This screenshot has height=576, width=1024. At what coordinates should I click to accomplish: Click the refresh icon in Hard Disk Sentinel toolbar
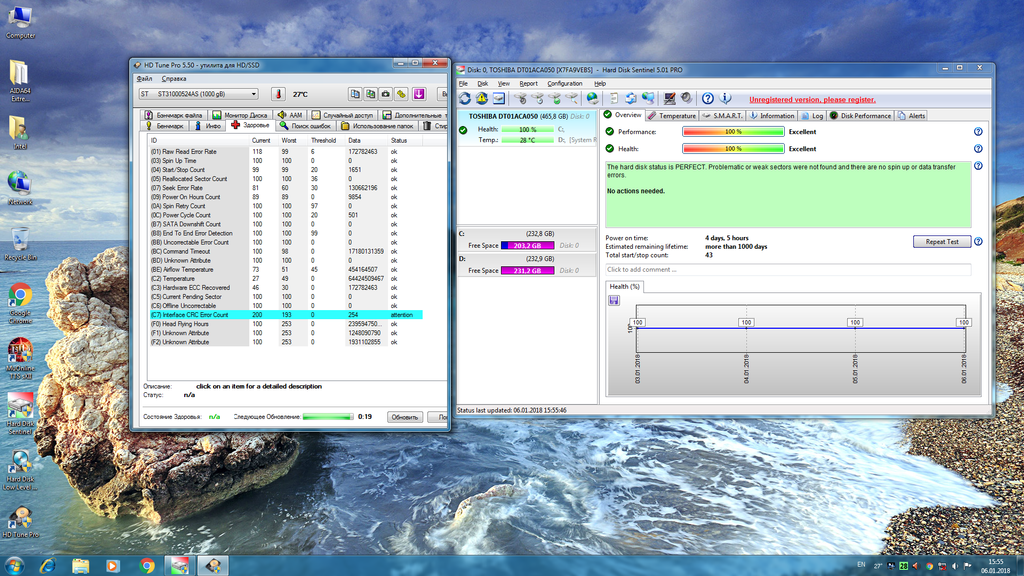click(x=465, y=99)
